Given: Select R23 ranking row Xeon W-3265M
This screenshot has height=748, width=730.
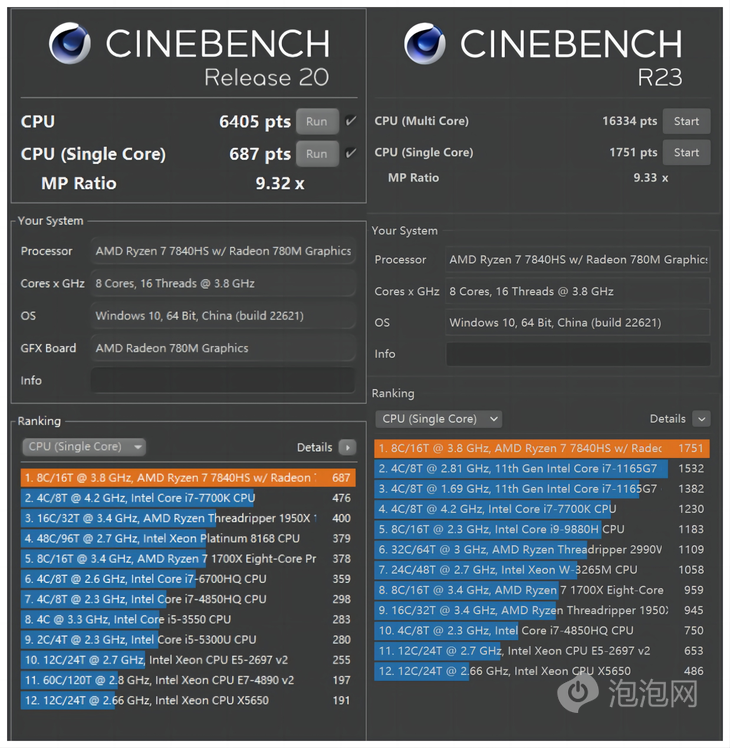Looking at the screenshot, I should (542, 570).
